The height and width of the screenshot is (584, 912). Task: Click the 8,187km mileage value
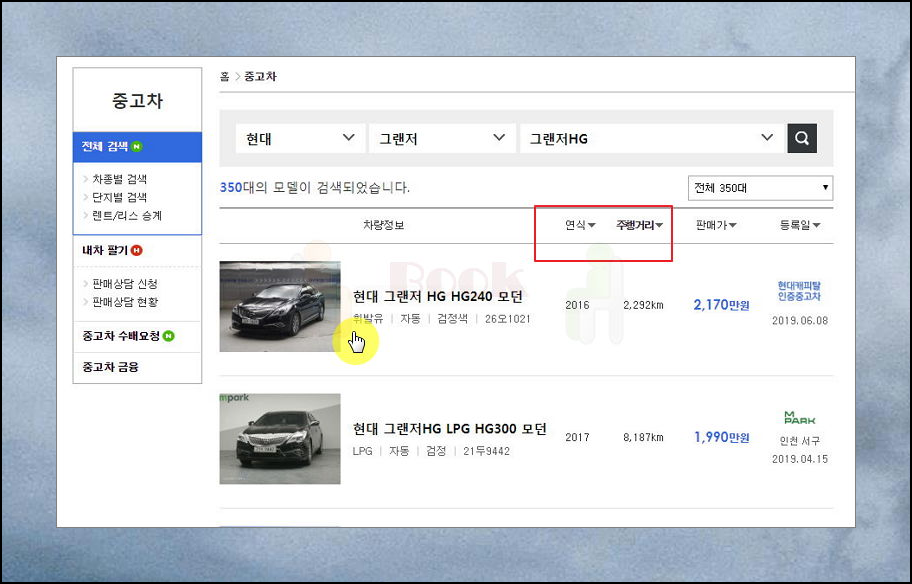pyautogui.click(x=643, y=437)
